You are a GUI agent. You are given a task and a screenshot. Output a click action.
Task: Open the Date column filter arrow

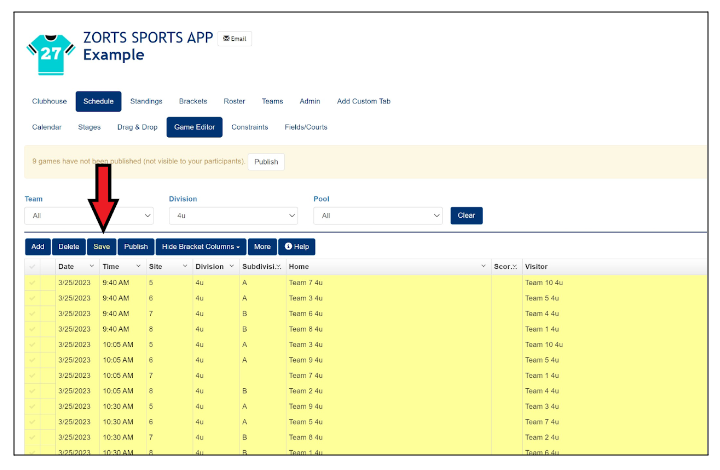(92, 267)
